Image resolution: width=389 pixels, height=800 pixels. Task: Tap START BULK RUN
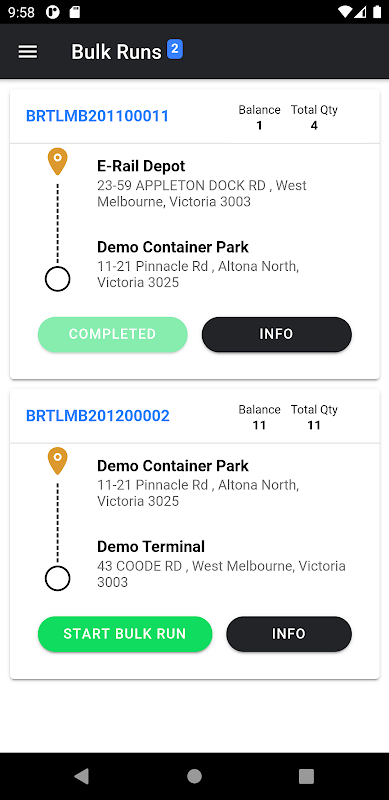click(x=125, y=634)
